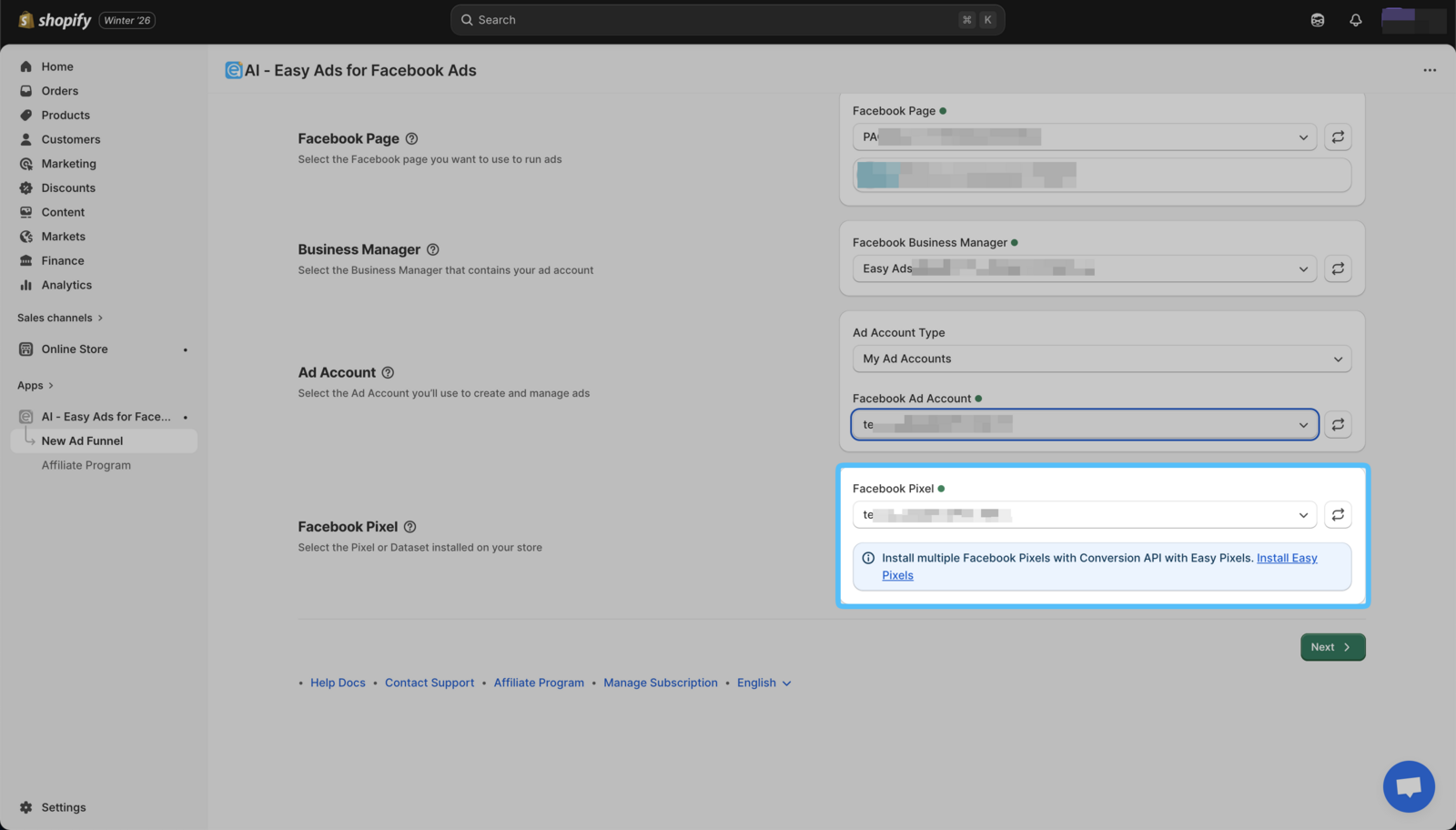Click the help icon beside Business Manager heading

tap(433, 249)
